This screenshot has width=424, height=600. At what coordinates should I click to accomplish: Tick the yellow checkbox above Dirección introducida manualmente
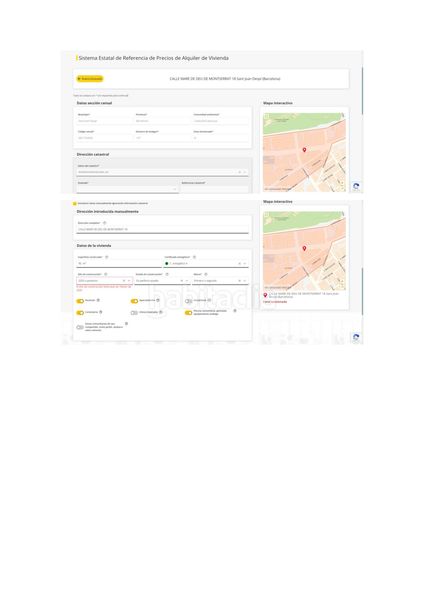75,204
